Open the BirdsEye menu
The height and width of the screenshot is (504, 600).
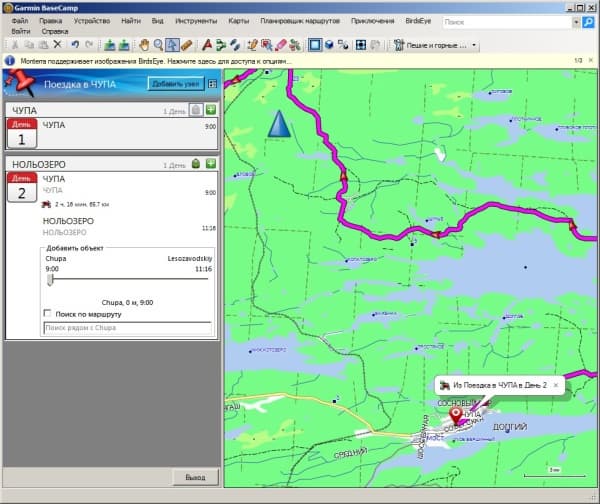point(418,21)
